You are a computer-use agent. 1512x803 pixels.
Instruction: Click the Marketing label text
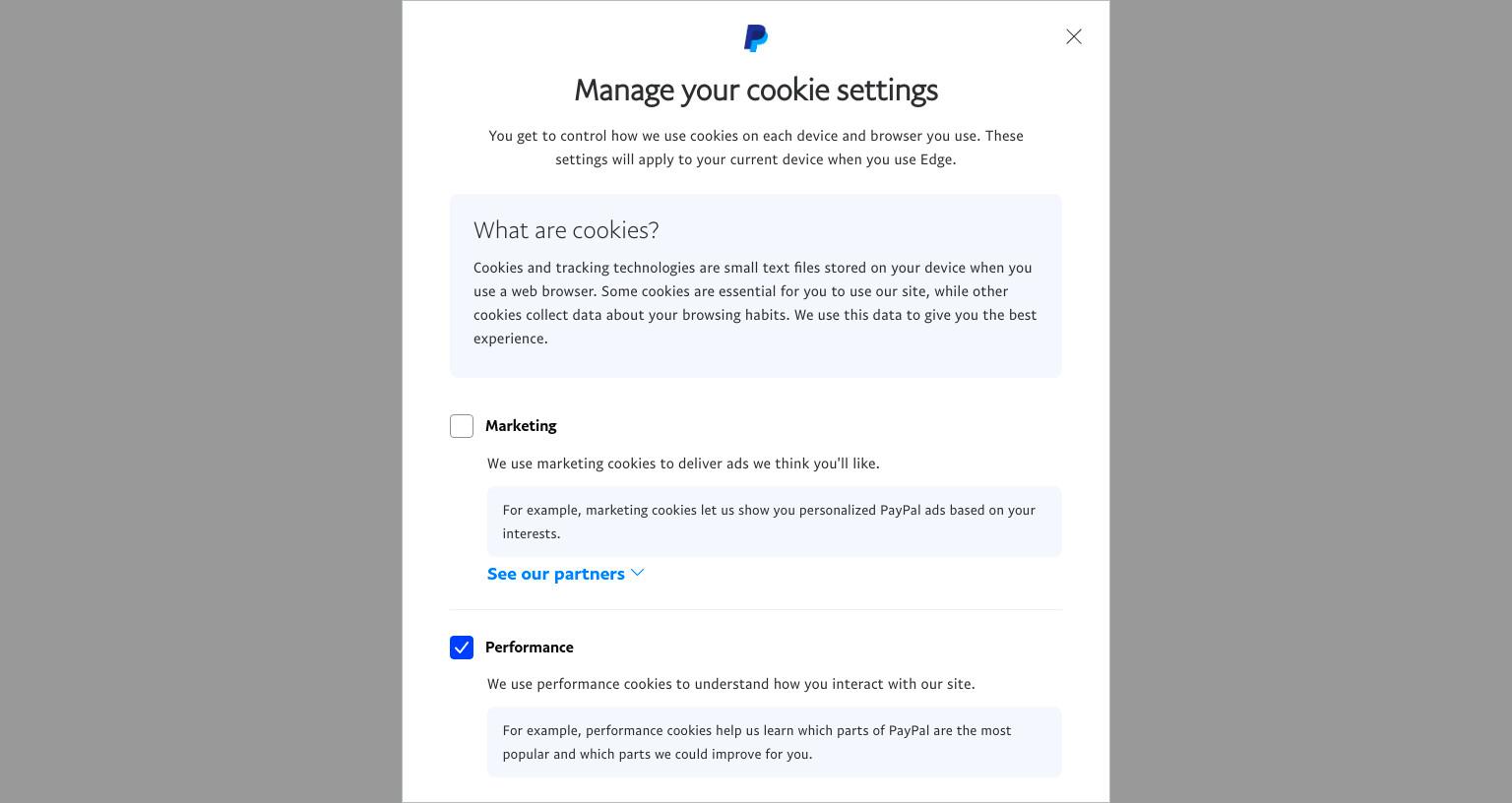coord(521,426)
